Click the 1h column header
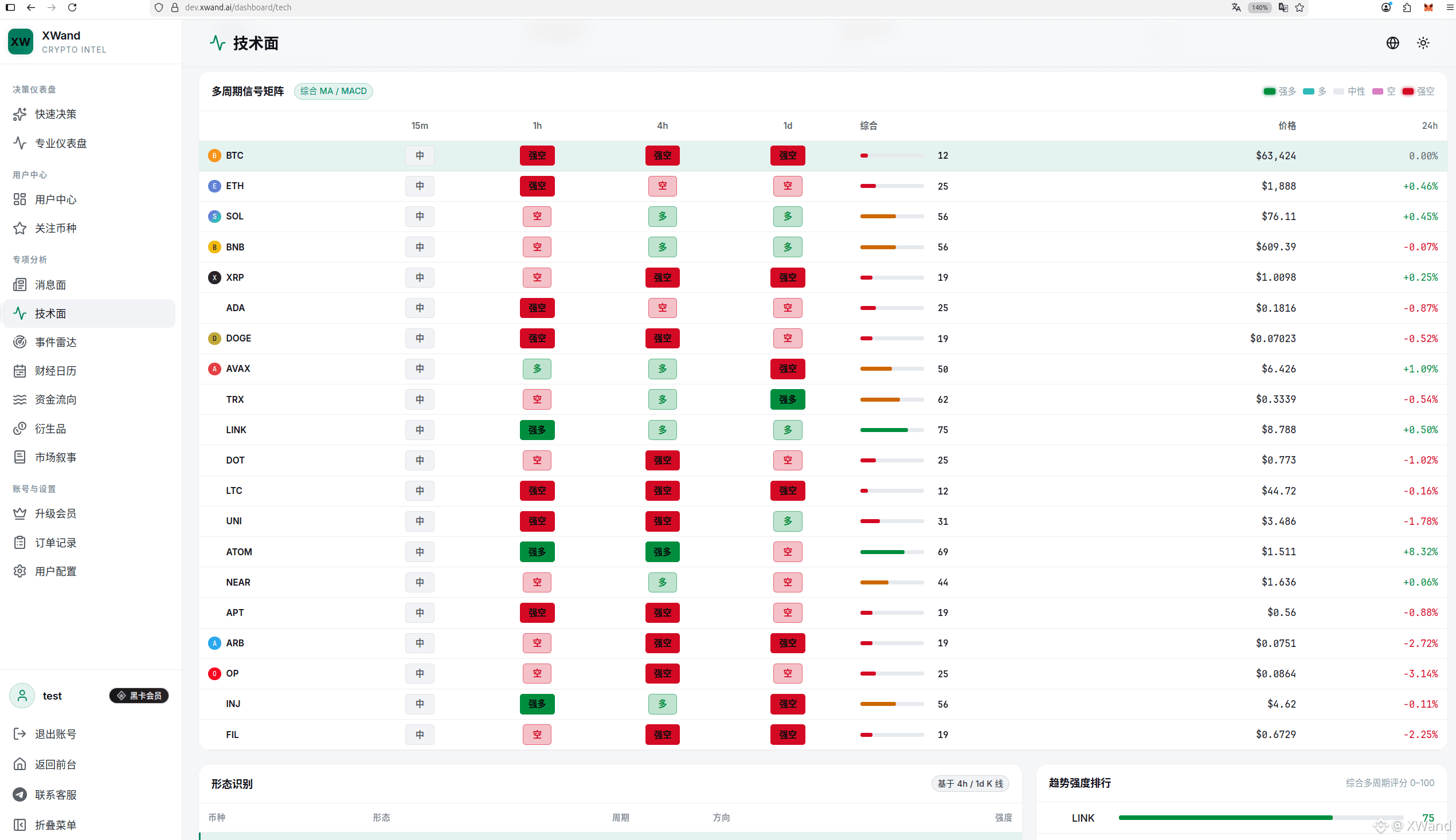 (x=537, y=125)
